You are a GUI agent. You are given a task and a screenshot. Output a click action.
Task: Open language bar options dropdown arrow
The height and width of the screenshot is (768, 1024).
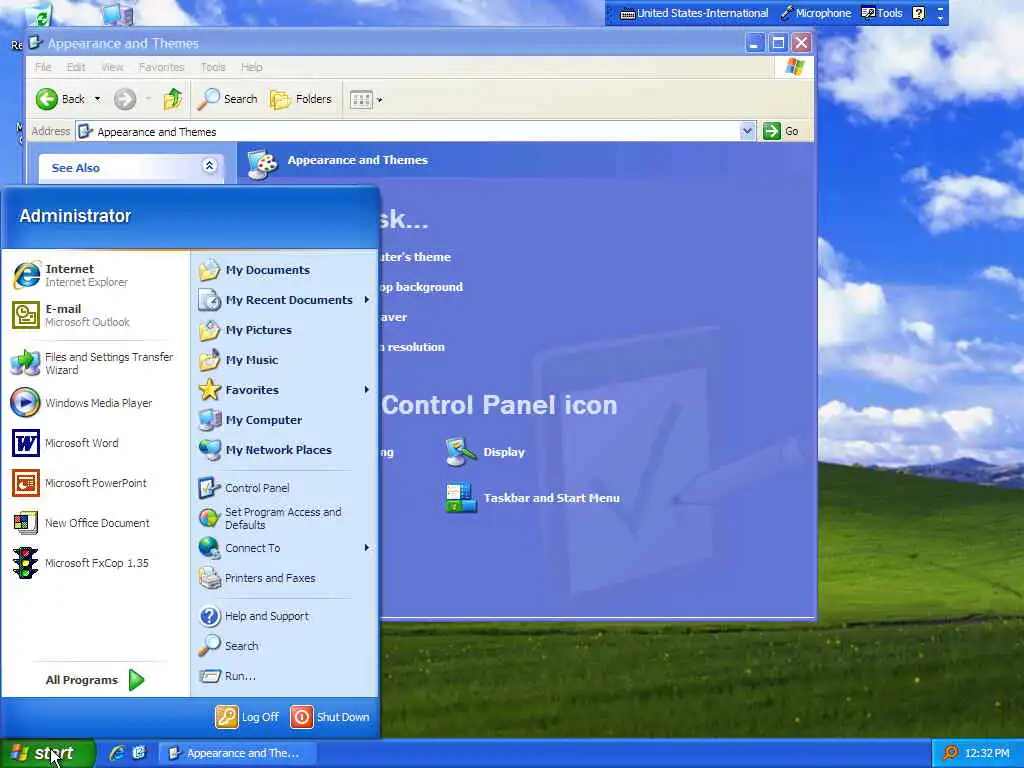coord(940,18)
